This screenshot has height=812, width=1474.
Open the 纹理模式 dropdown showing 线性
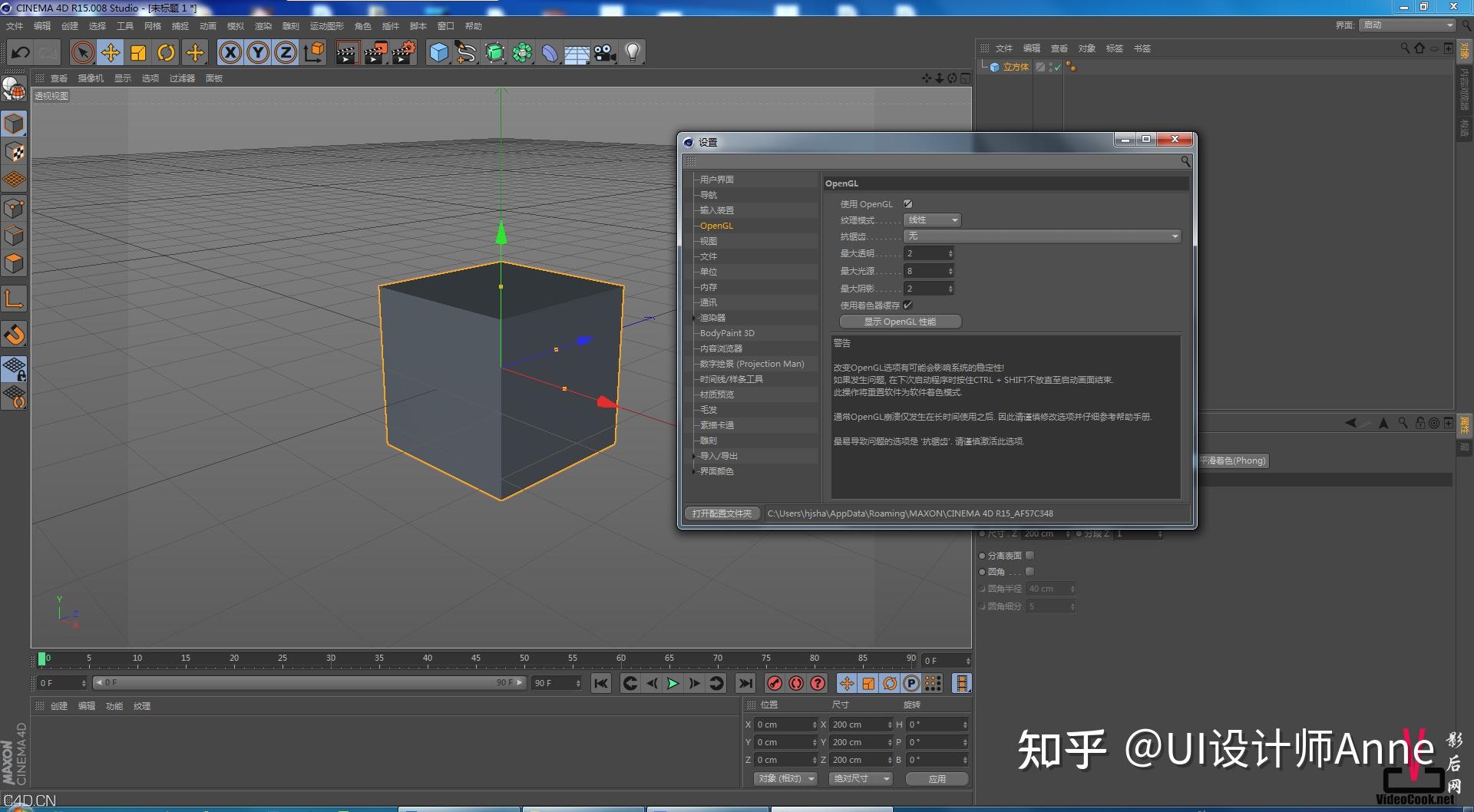[933, 220]
